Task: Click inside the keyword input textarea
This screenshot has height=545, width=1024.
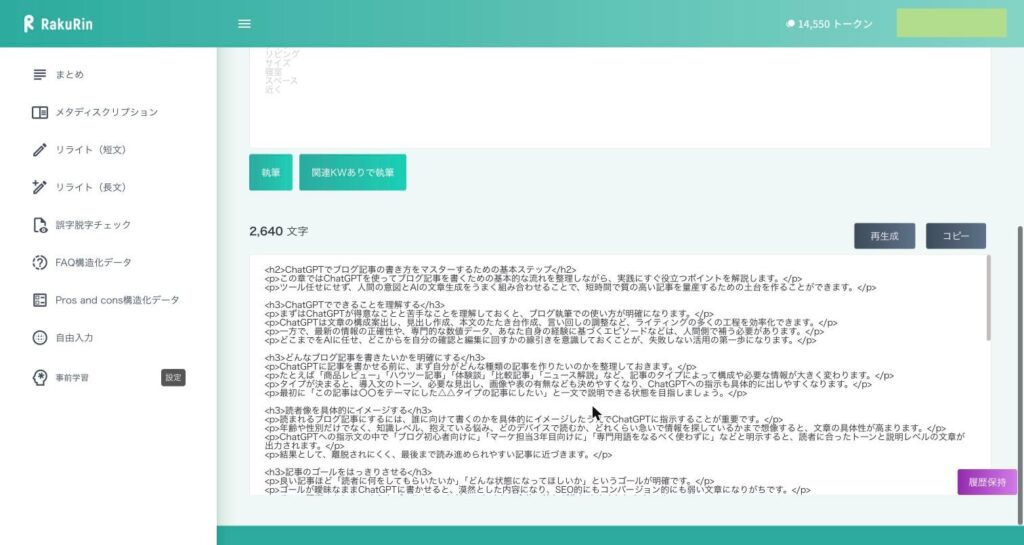Action: [x=619, y=97]
